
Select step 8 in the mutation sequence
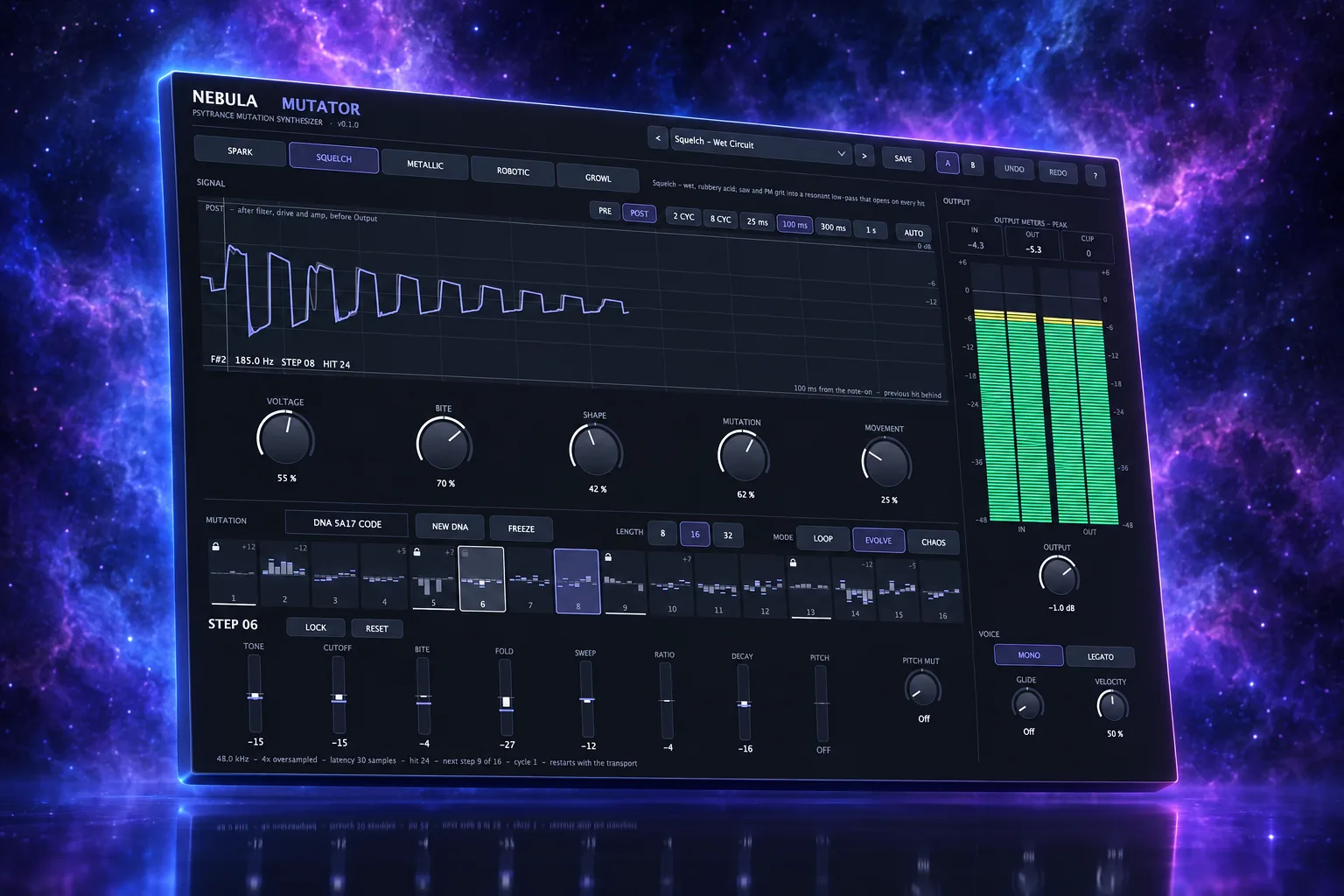(577, 582)
